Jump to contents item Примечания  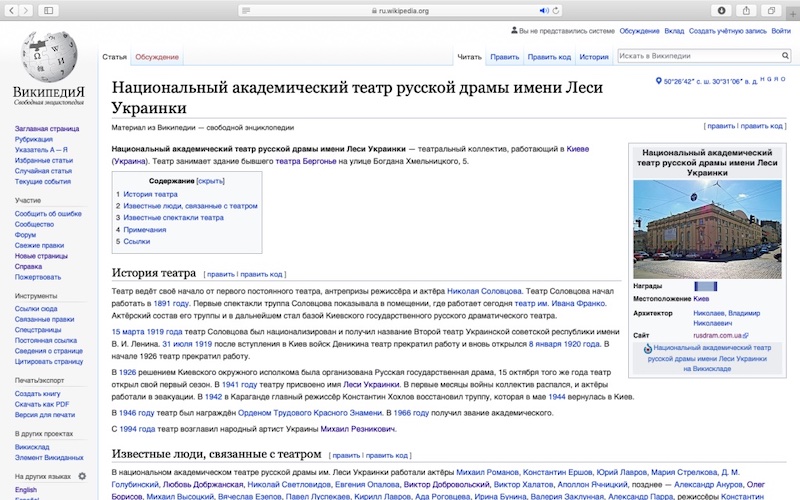(145, 230)
